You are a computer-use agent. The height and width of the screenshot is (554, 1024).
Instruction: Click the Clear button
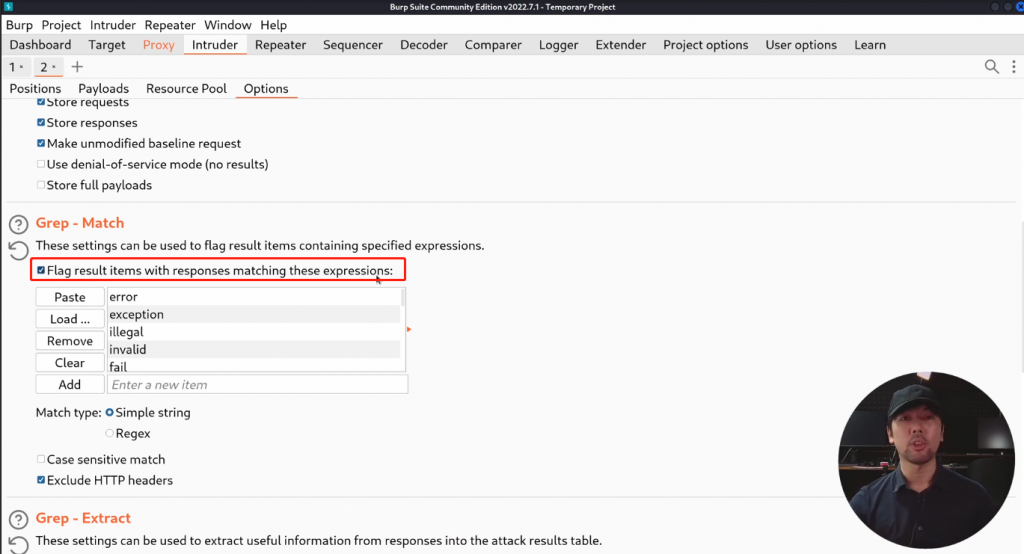click(x=70, y=363)
